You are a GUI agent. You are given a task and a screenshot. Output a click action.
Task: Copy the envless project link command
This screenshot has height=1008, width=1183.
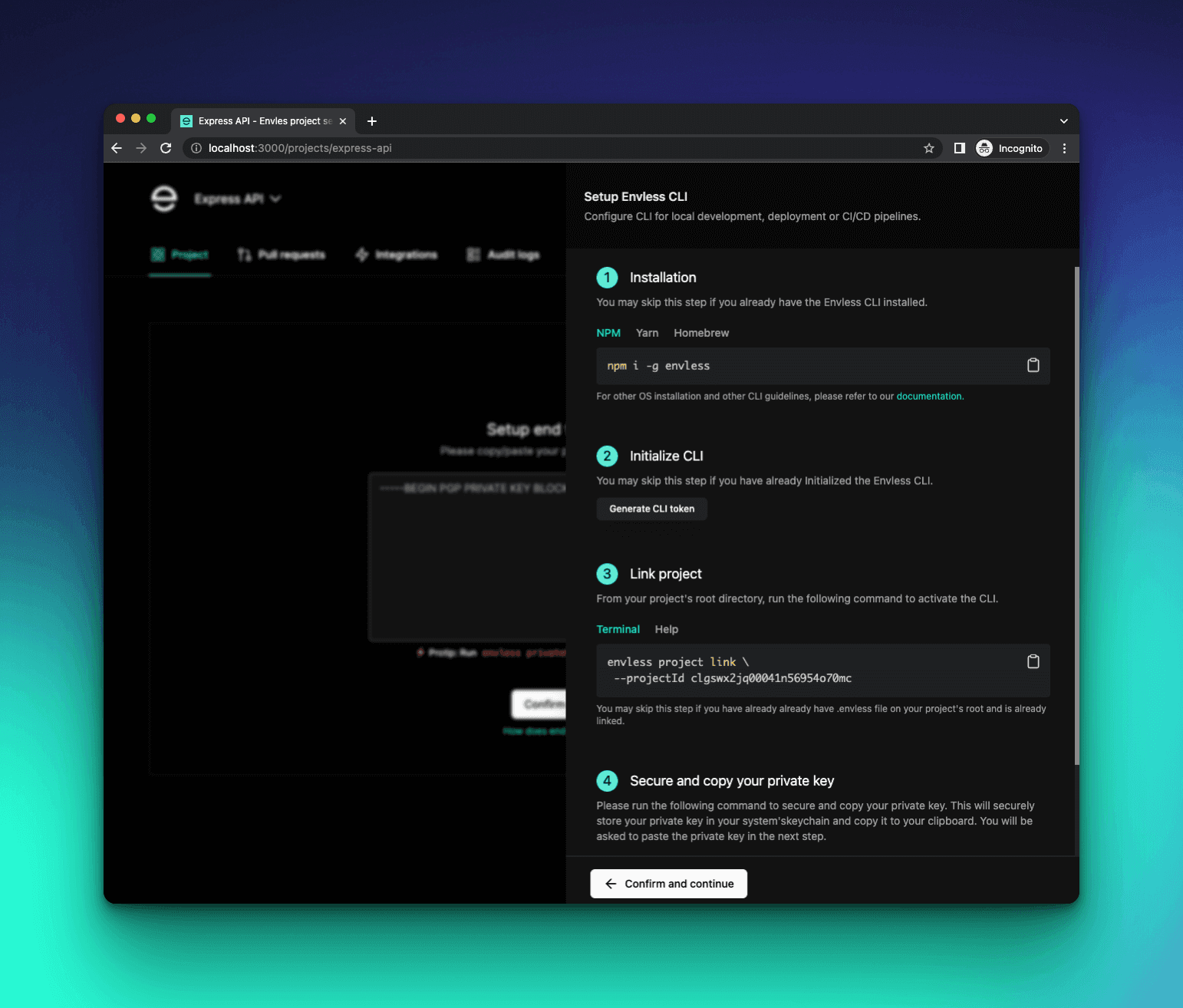pos(1033,661)
